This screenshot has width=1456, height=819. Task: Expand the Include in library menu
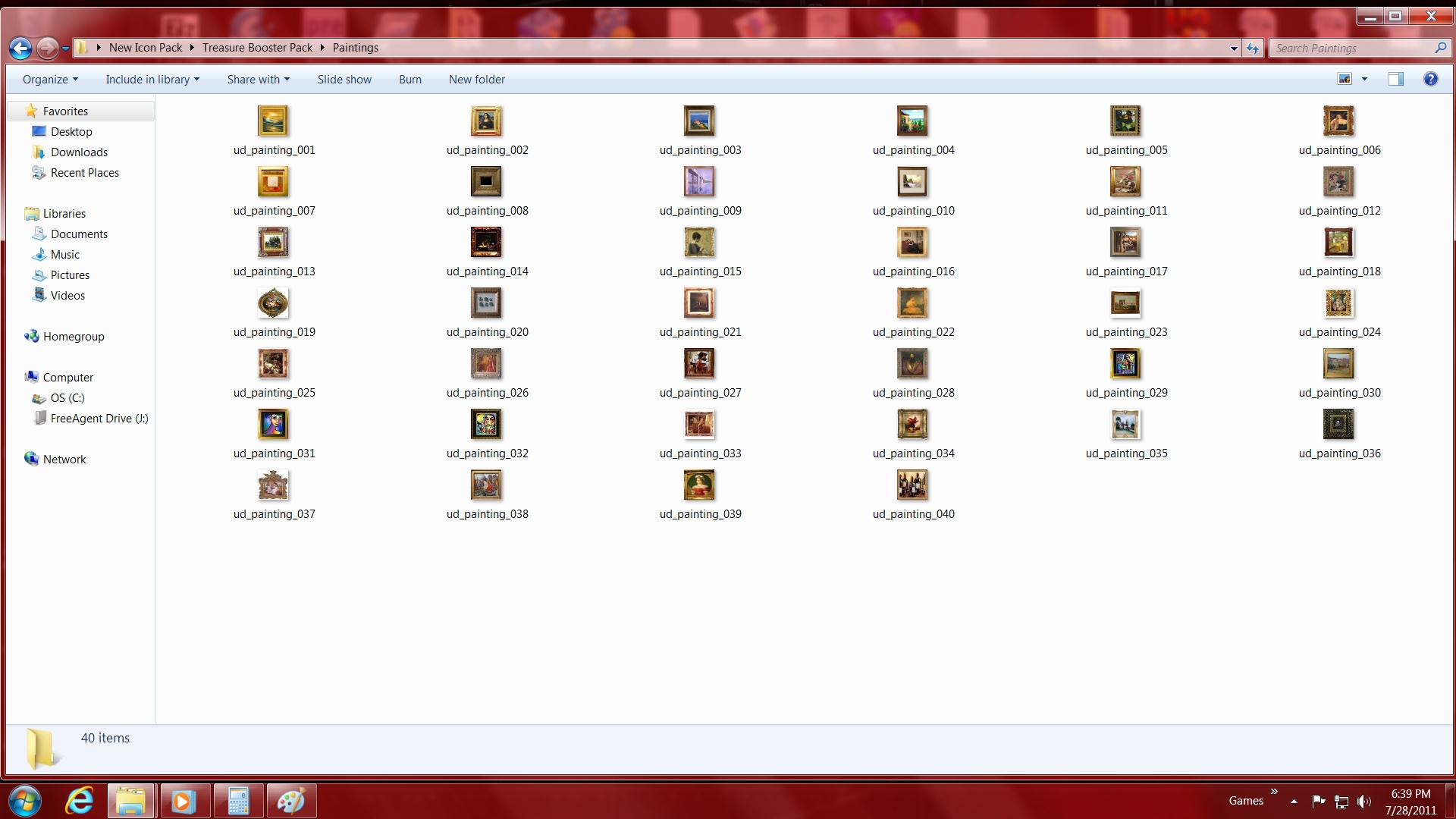pos(152,80)
